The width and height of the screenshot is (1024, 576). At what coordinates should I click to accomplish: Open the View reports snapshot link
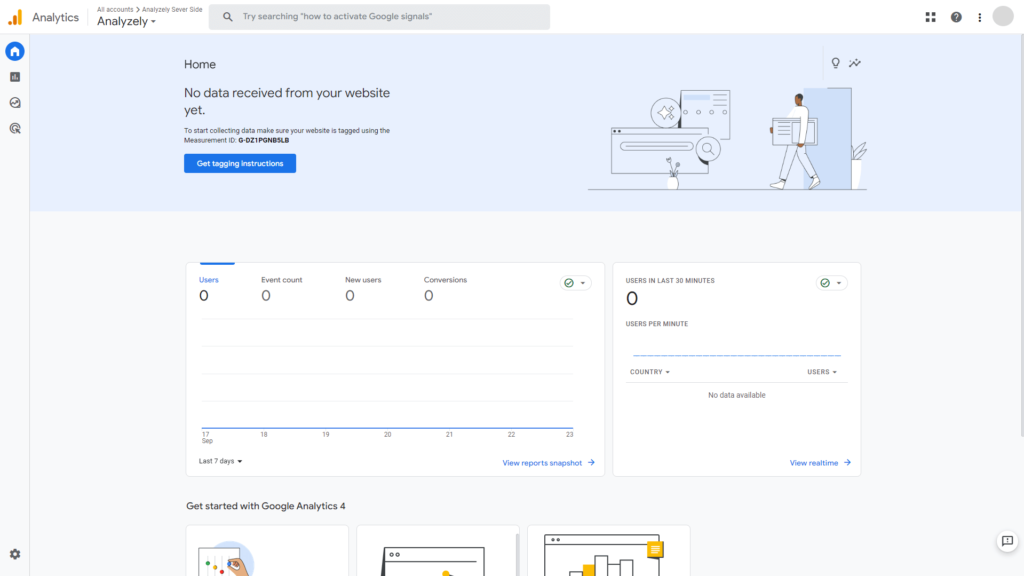coord(542,463)
